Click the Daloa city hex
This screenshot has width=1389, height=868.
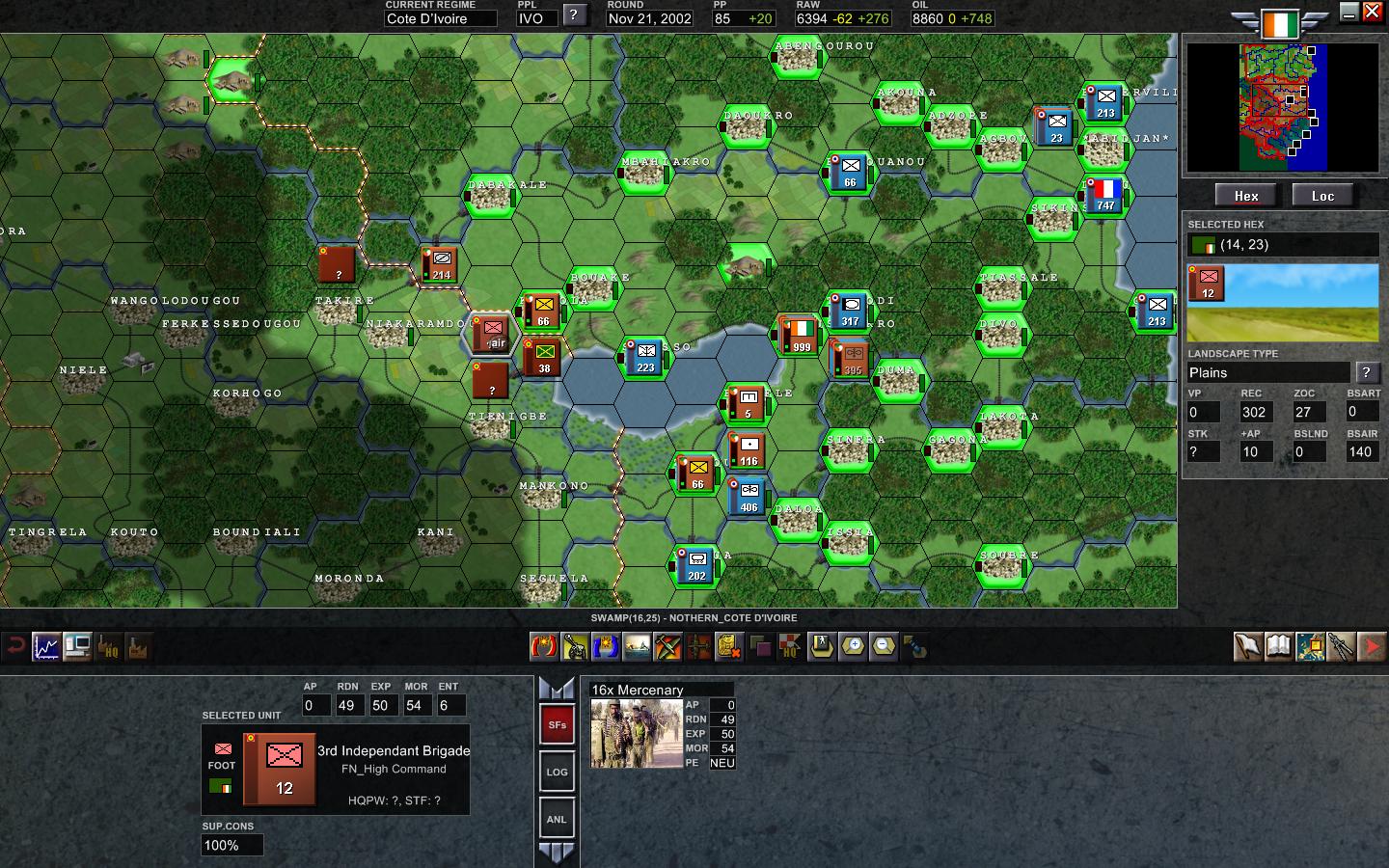[x=797, y=521]
